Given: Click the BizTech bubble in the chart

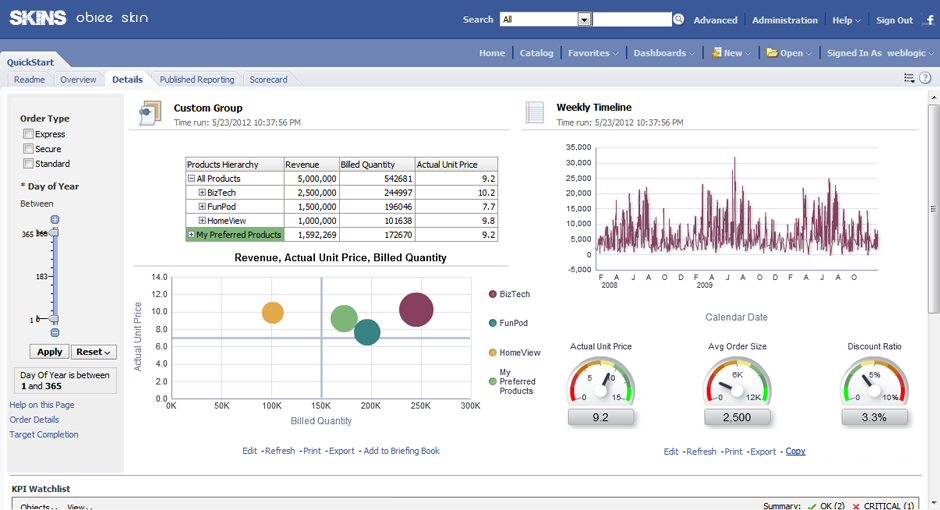Looking at the screenshot, I should point(416,310).
